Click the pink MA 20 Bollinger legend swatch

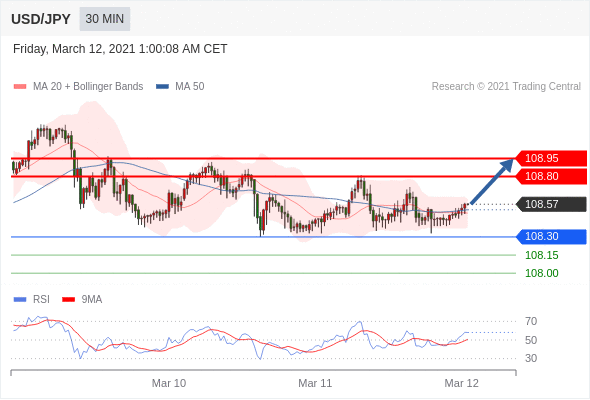pos(20,87)
